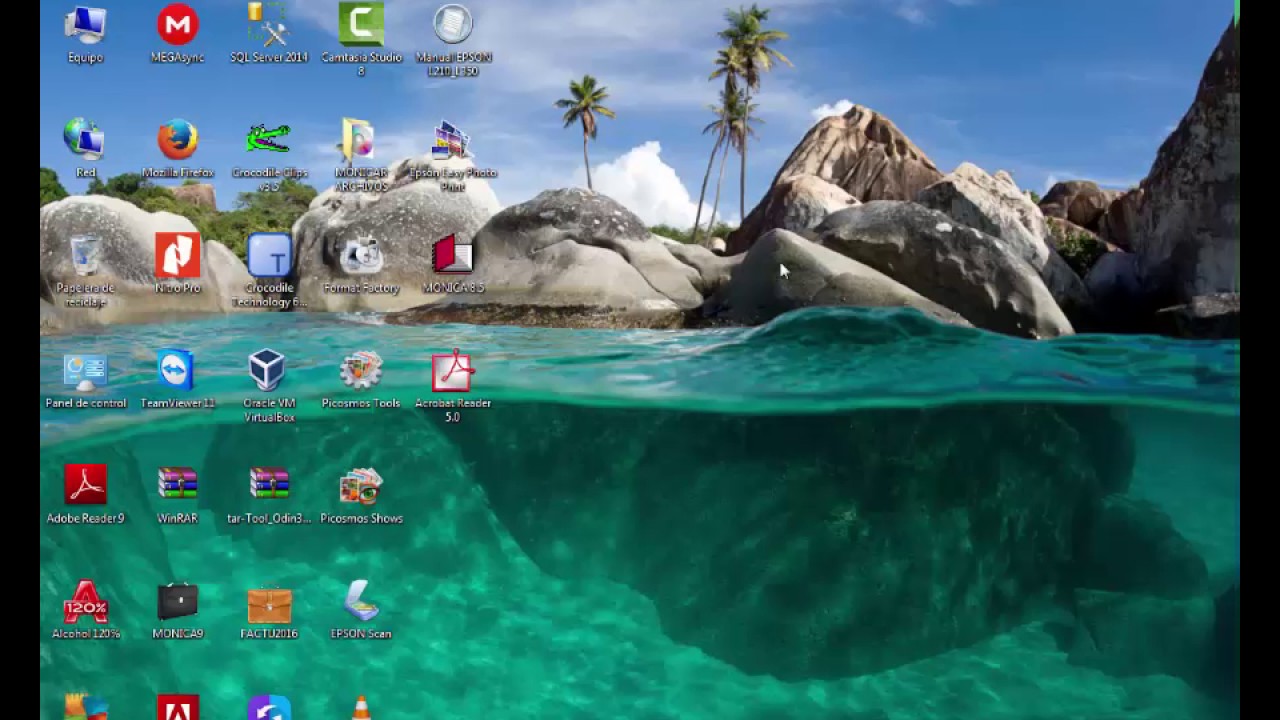Launch the EPSON Scan icon

click(x=361, y=601)
